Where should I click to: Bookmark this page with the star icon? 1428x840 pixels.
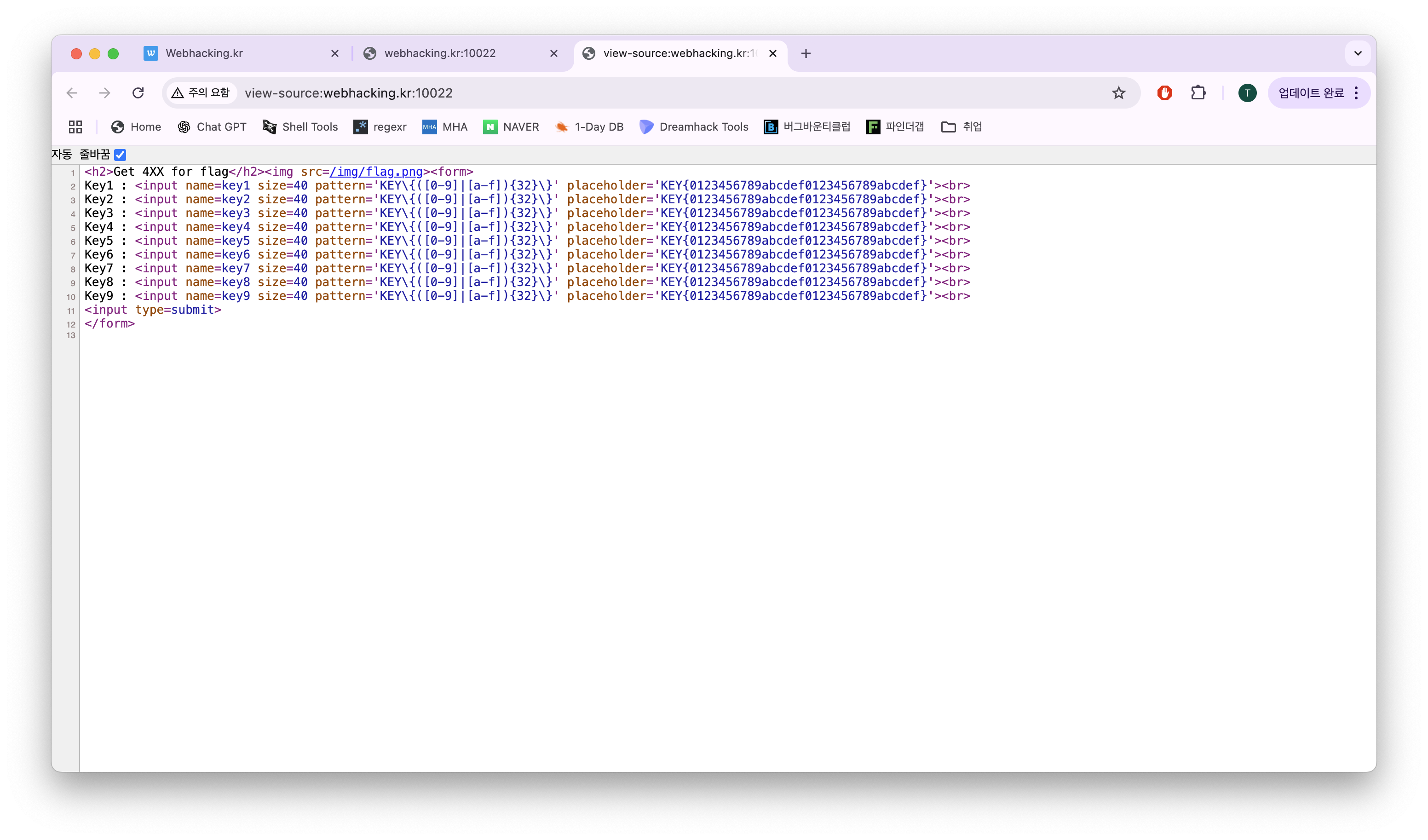pos(1118,93)
